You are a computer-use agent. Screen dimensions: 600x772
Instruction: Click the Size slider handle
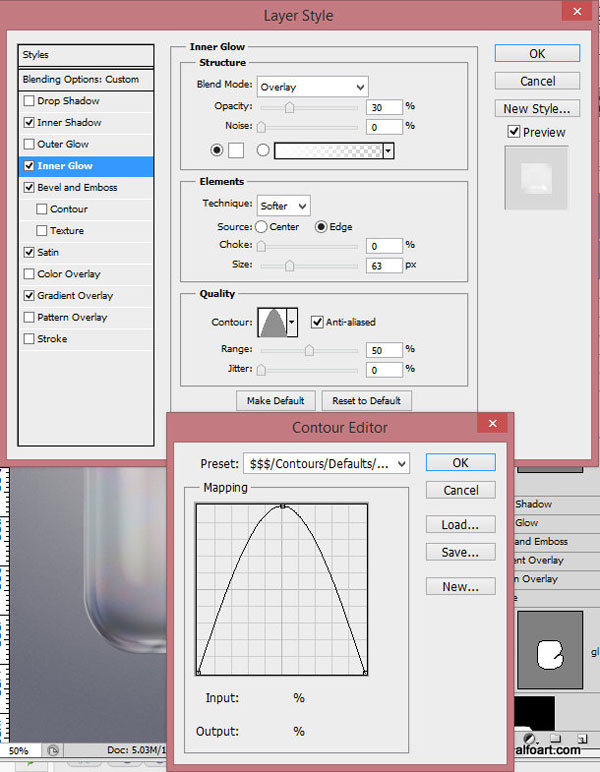point(289,266)
